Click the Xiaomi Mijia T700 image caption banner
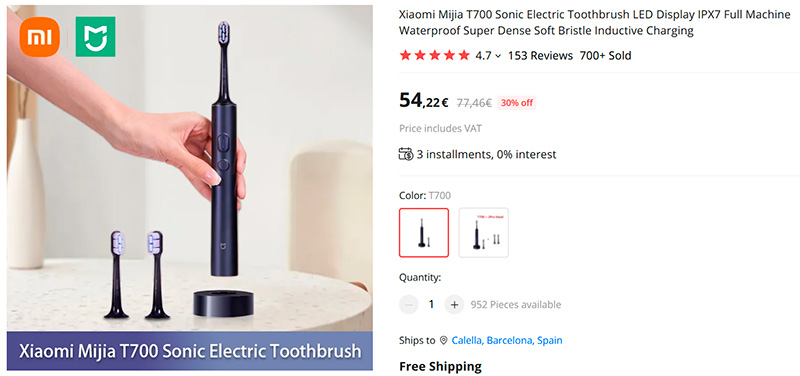Viewport: 800px width, 376px height. pos(189,351)
